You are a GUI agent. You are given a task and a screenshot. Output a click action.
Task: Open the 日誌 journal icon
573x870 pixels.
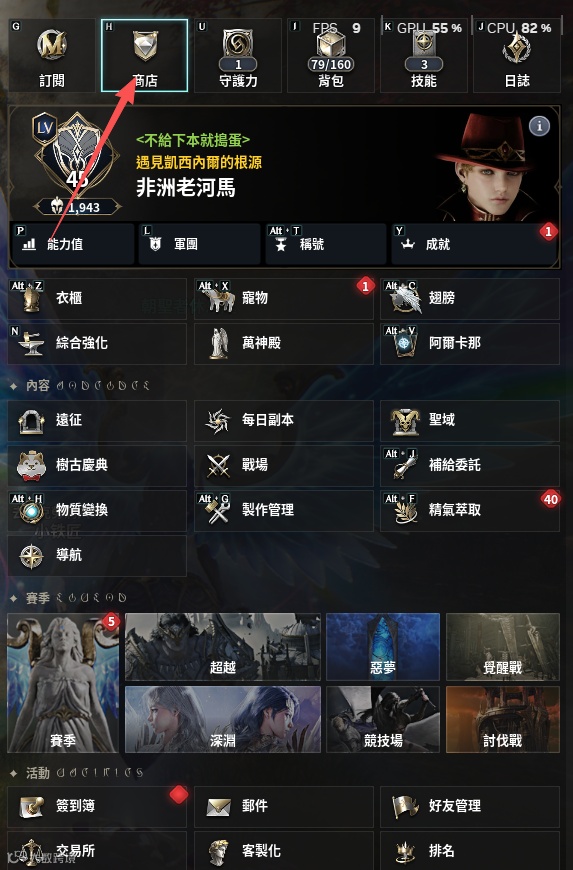(517, 55)
